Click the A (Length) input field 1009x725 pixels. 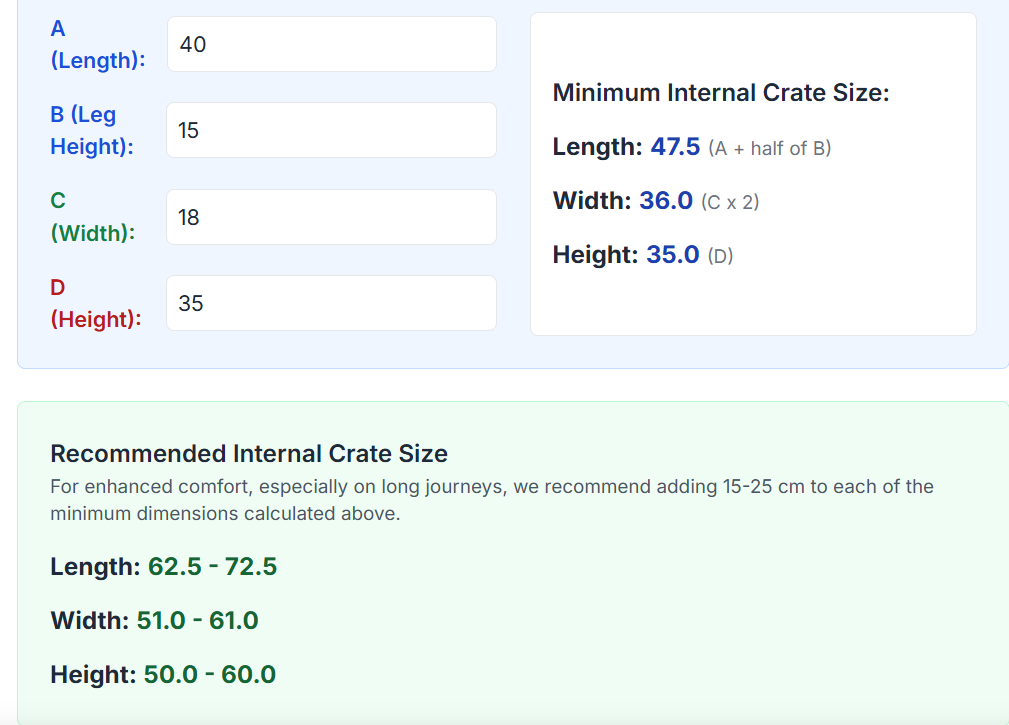[331, 44]
